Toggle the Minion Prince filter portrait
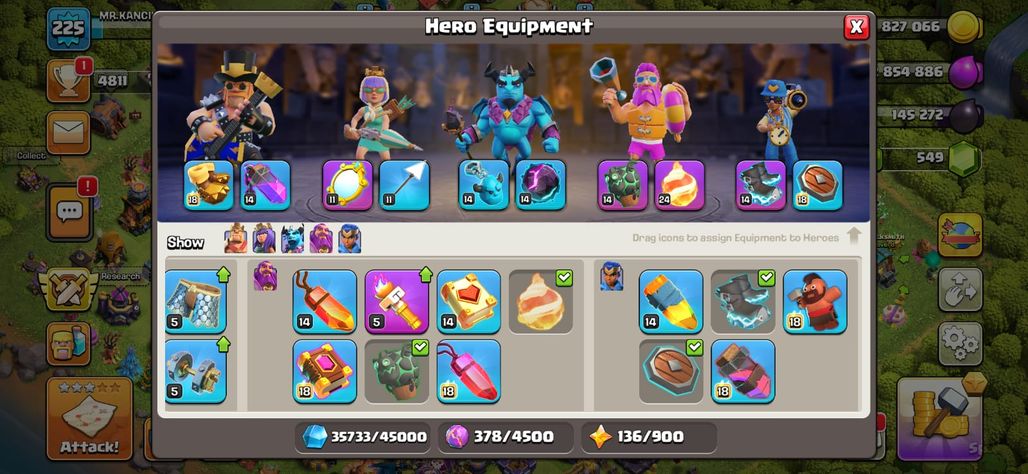Screen dimensions: 1028x474 tap(292, 239)
